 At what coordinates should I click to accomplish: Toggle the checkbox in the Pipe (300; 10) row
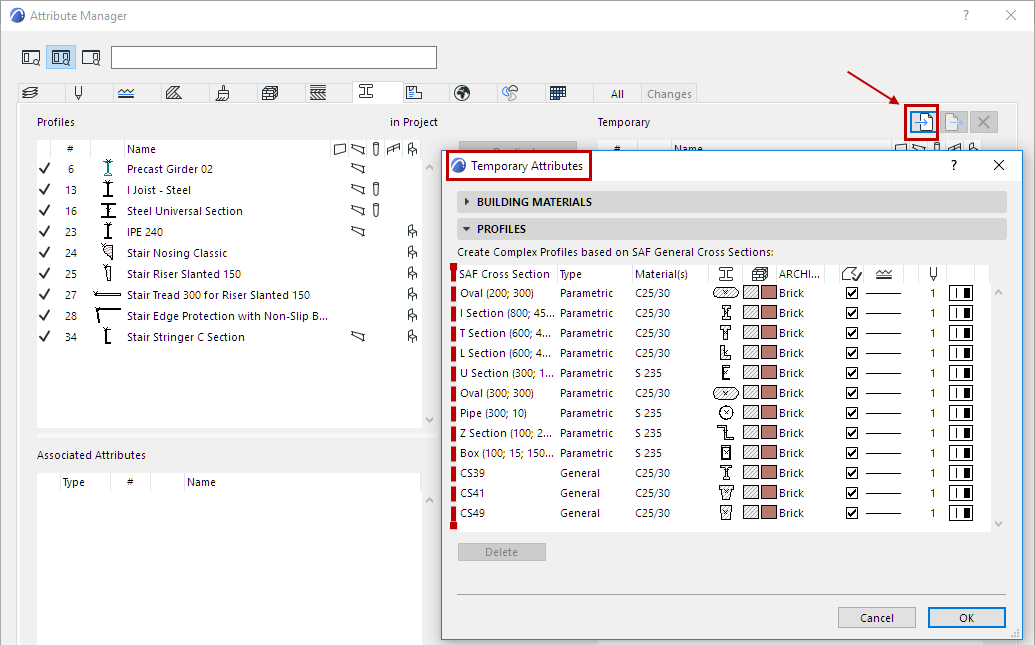pyautogui.click(x=852, y=413)
